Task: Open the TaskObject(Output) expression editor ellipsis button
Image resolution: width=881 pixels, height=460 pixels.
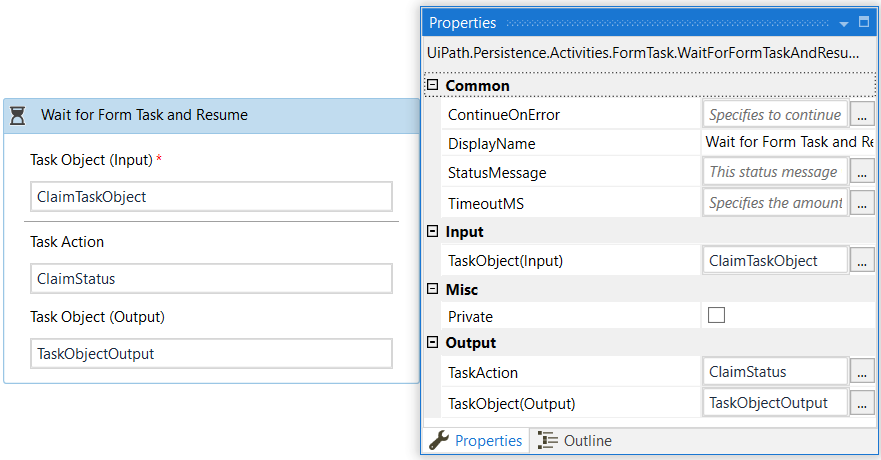Action: (x=862, y=403)
